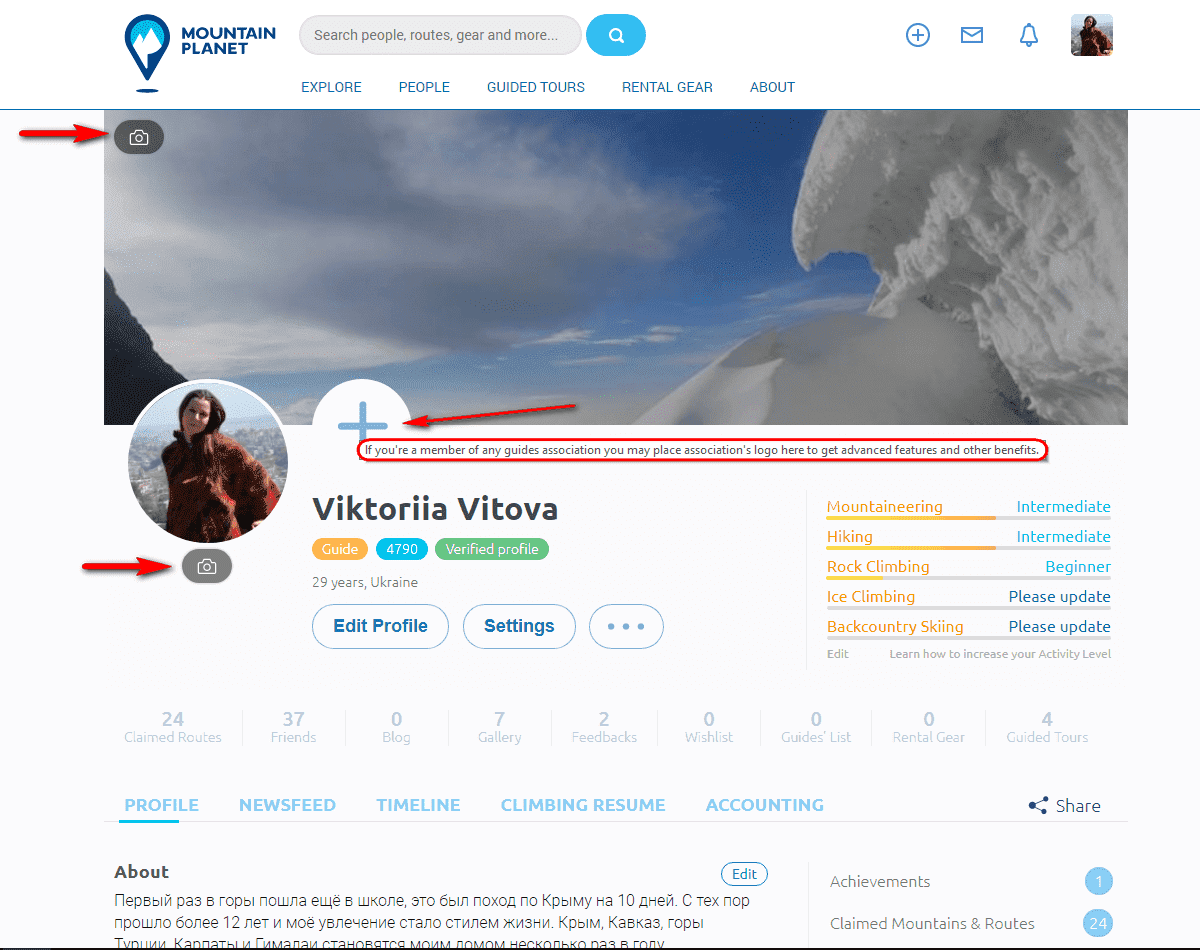The width and height of the screenshot is (1200, 950).
Task: Open the search with the magnifier icon
Action: pos(615,34)
